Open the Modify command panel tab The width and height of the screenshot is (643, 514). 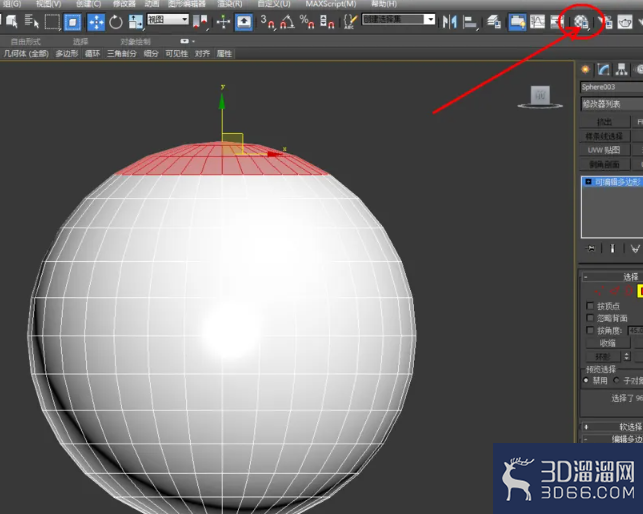603,69
